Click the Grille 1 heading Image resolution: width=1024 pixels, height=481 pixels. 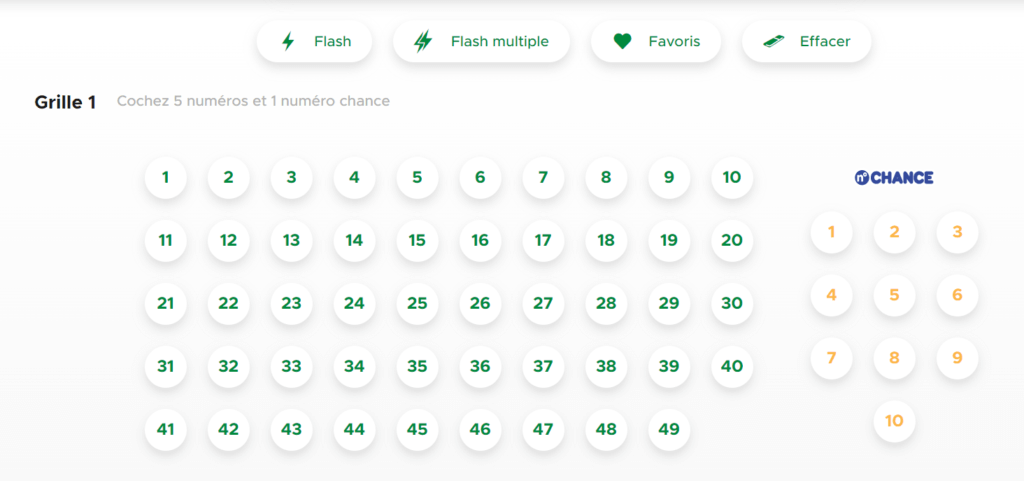(x=65, y=102)
